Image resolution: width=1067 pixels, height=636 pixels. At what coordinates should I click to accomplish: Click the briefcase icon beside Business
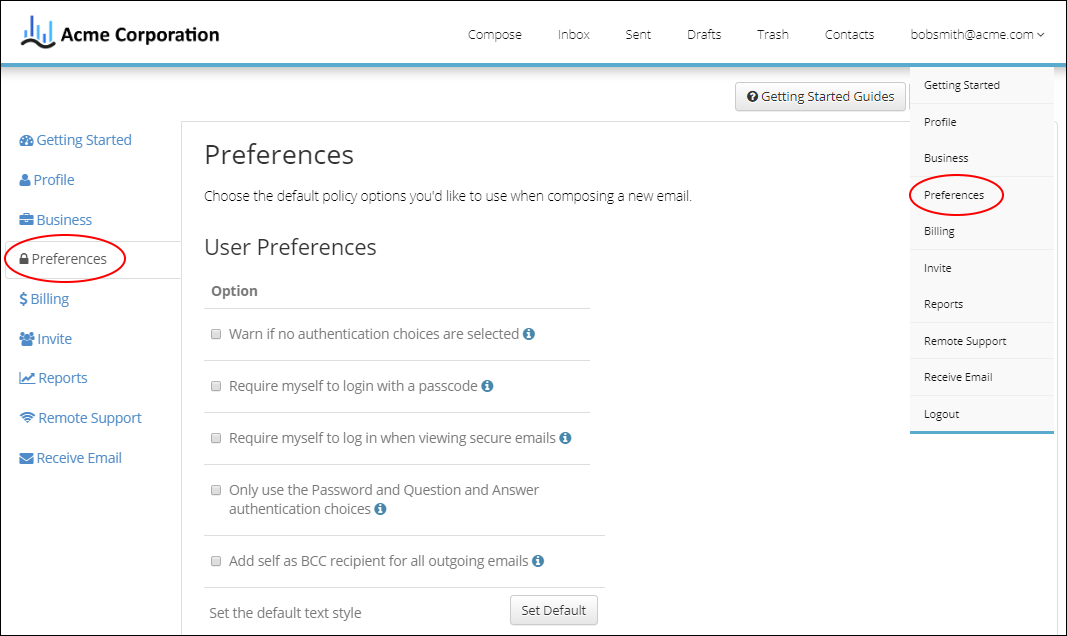27,219
